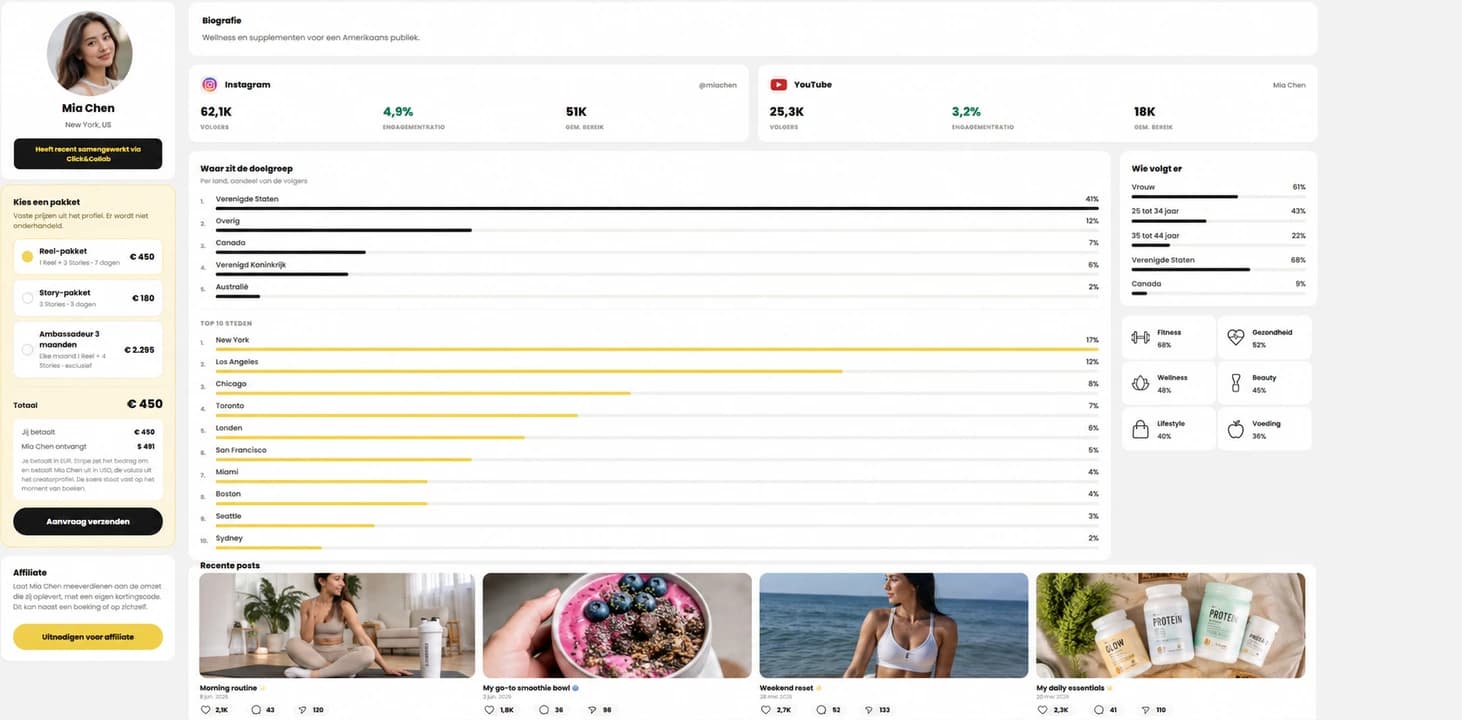
Task: Click the Gezondheid heart-pulse icon
Action: (1235, 338)
